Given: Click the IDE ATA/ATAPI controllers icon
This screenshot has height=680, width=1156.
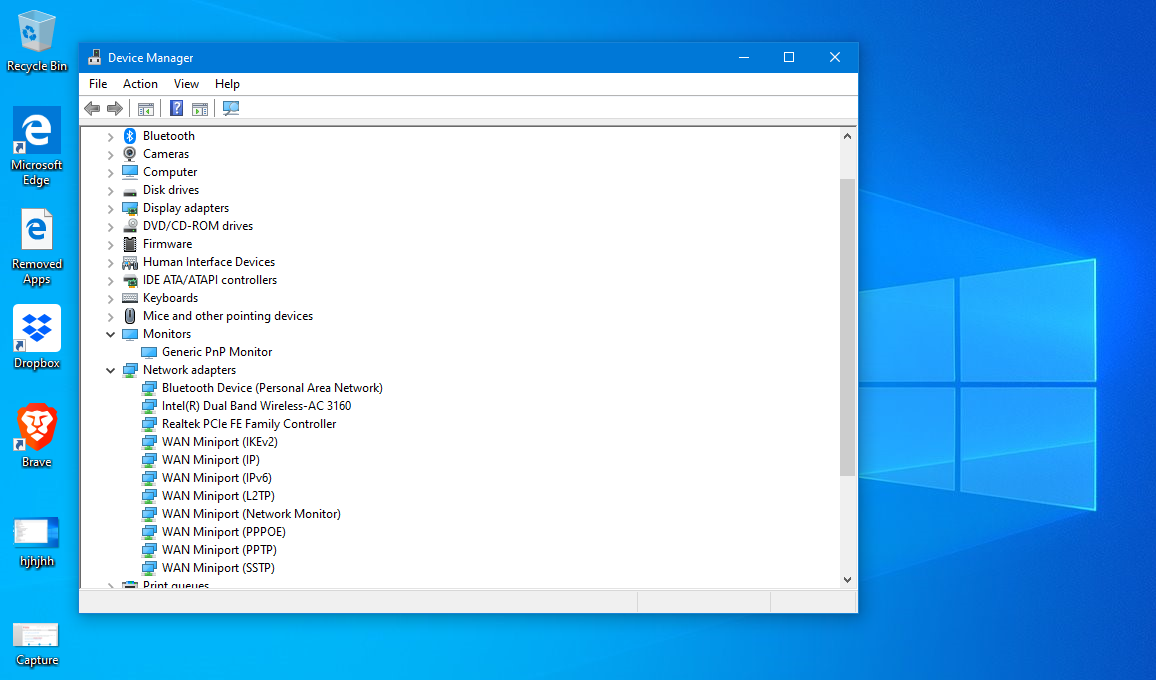Looking at the screenshot, I should pos(130,280).
